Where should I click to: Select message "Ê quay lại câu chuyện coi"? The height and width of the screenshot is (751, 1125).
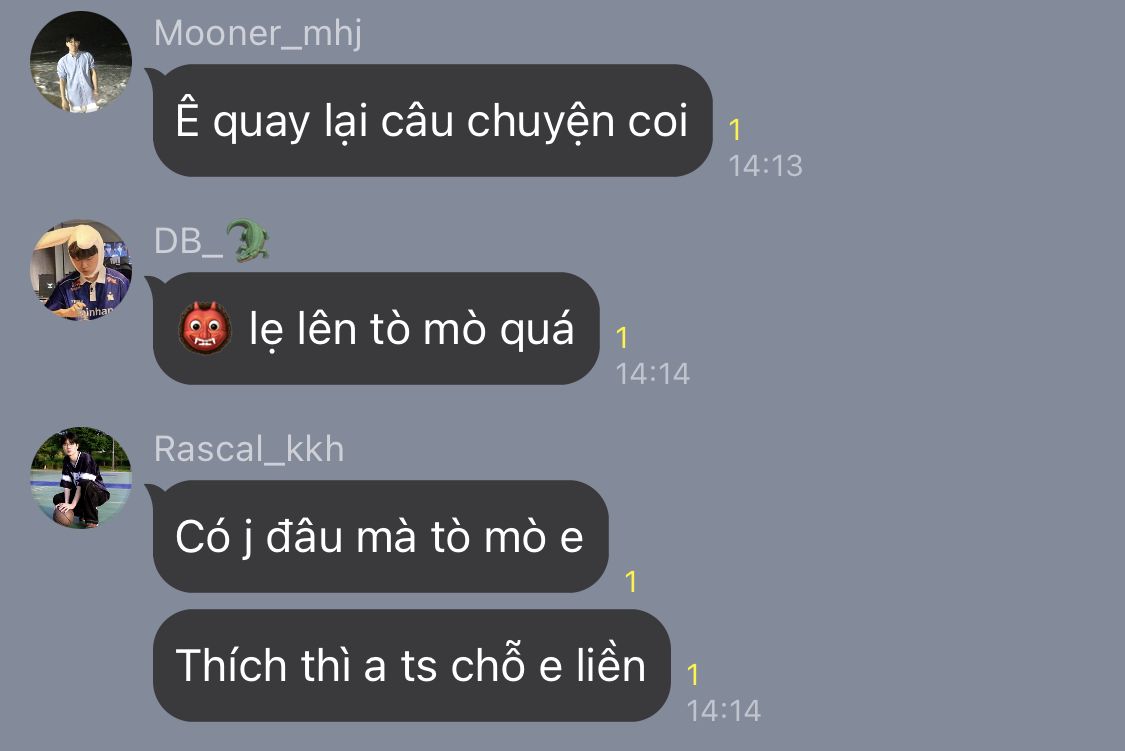point(433,121)
